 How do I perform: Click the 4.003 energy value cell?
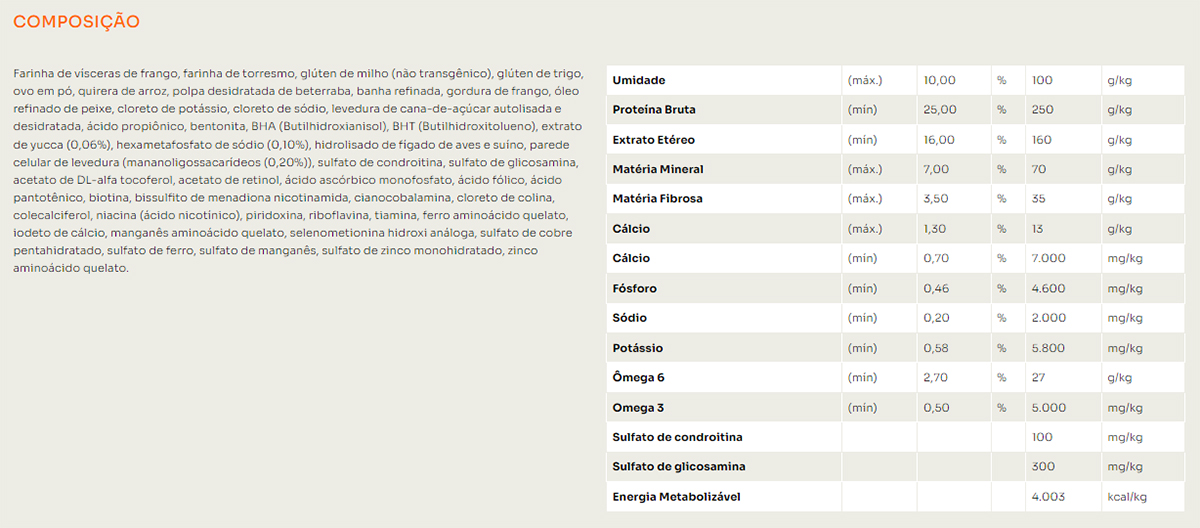pyautogui.click(x=1047, y=497)
